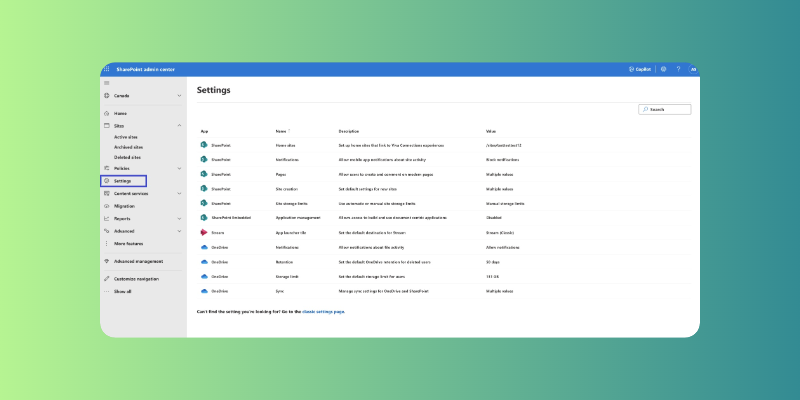Click the Stream app icon

click(204, 231)
